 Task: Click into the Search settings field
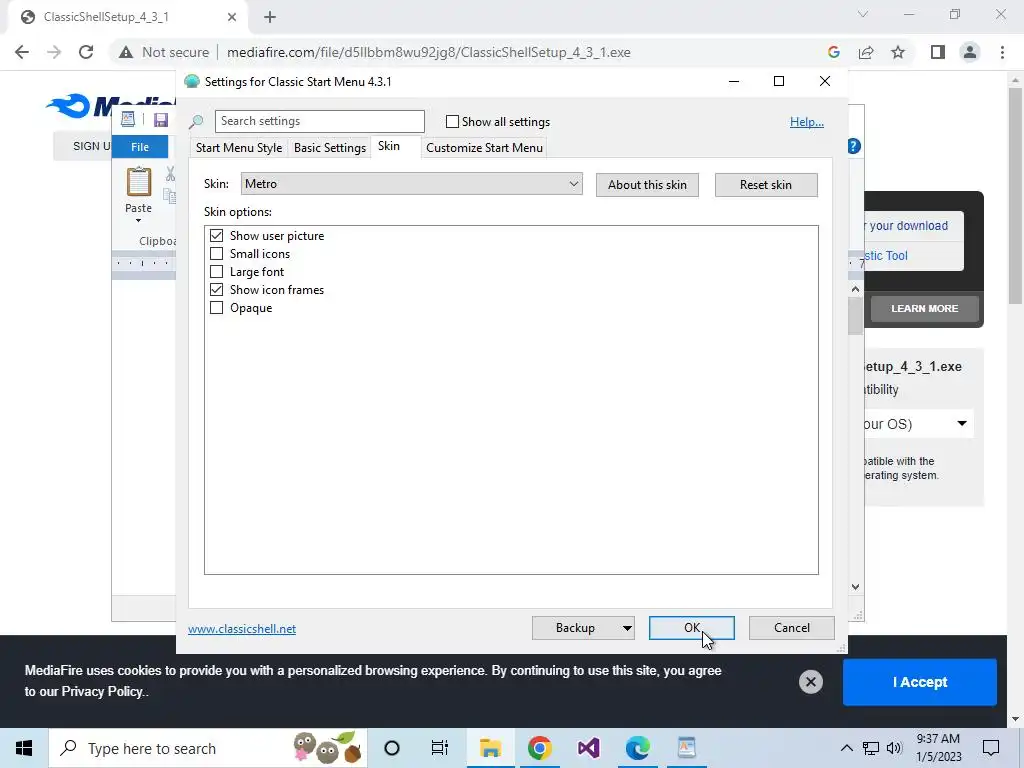pos(319,121)
